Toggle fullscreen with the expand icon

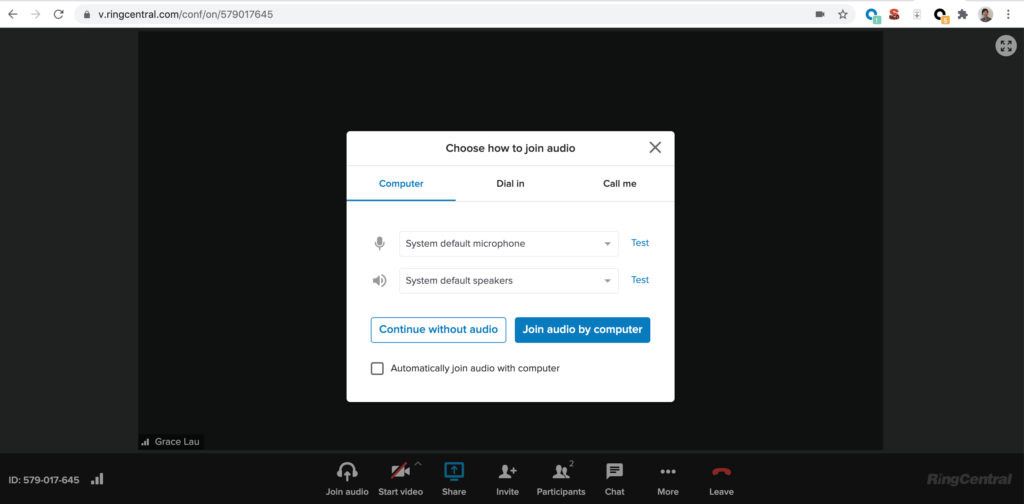[1006, 45]
